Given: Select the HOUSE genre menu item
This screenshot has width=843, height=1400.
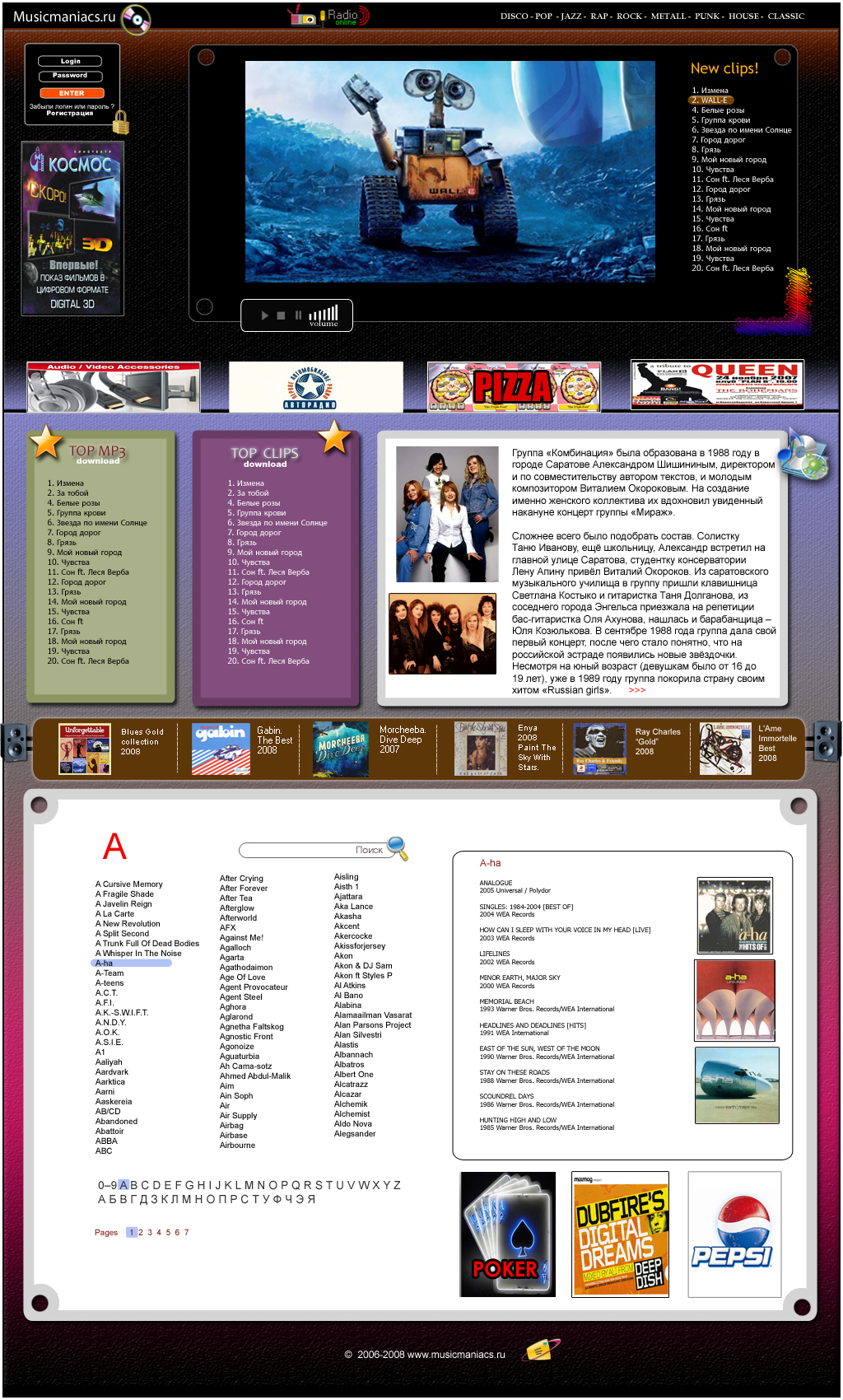Looking at the screenshot, I should pyautogui.click(x=744, y=16).
